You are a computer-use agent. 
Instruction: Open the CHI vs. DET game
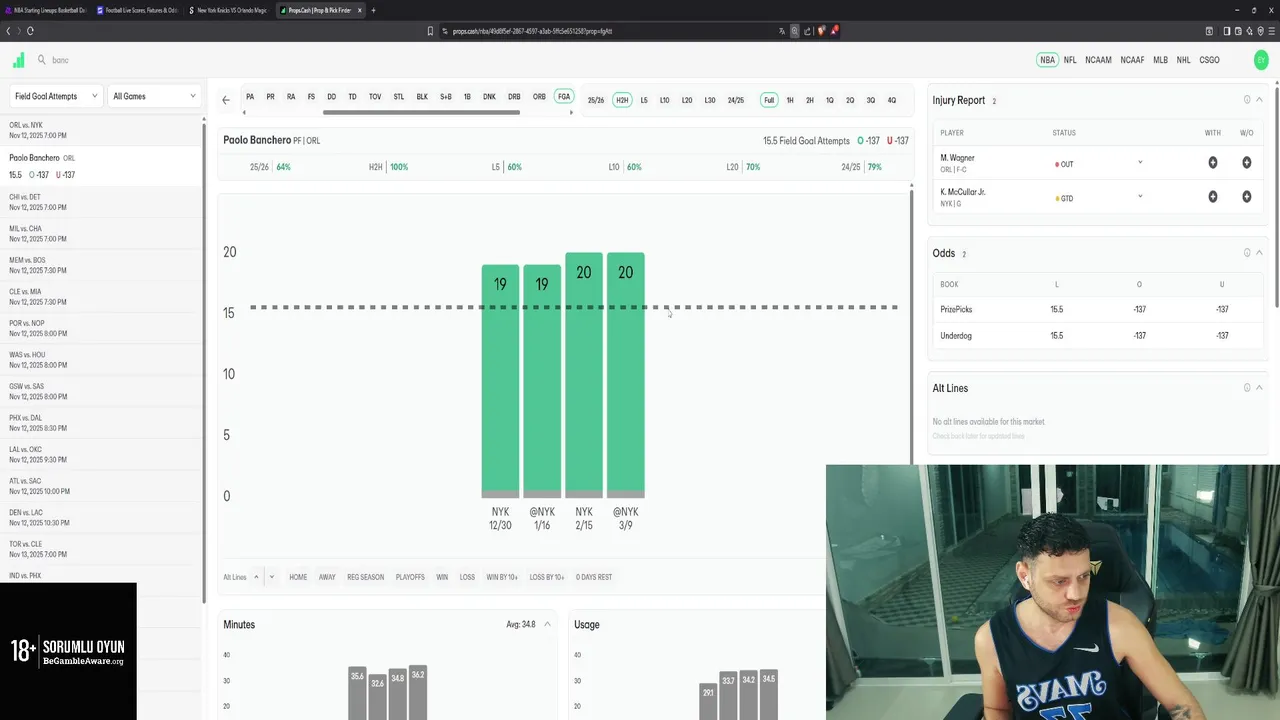coord(102,202)
